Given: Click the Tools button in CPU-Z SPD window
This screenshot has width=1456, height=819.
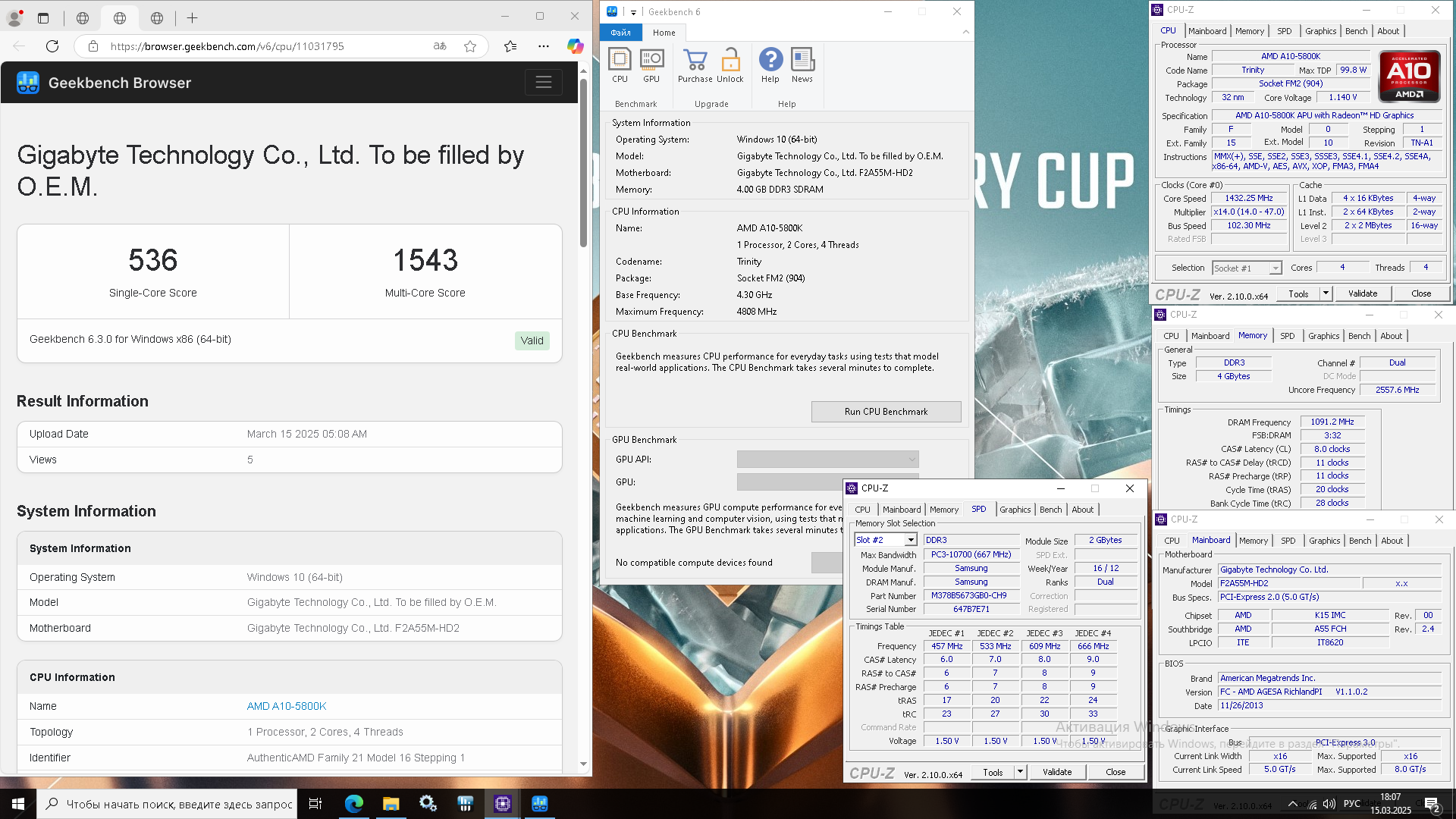Looking at the screenshot, I should pos(993,772).
